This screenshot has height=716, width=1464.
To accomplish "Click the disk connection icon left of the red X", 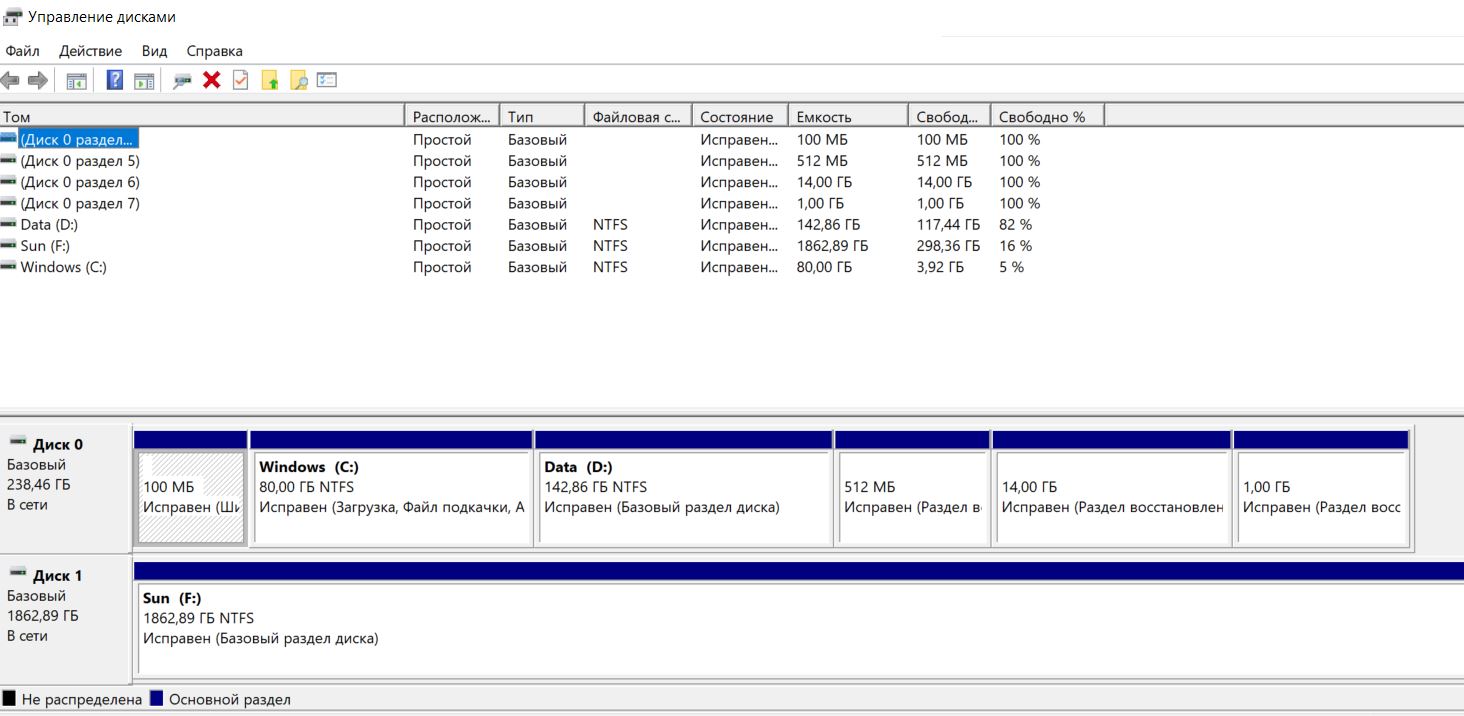I will tap(182, 80).
